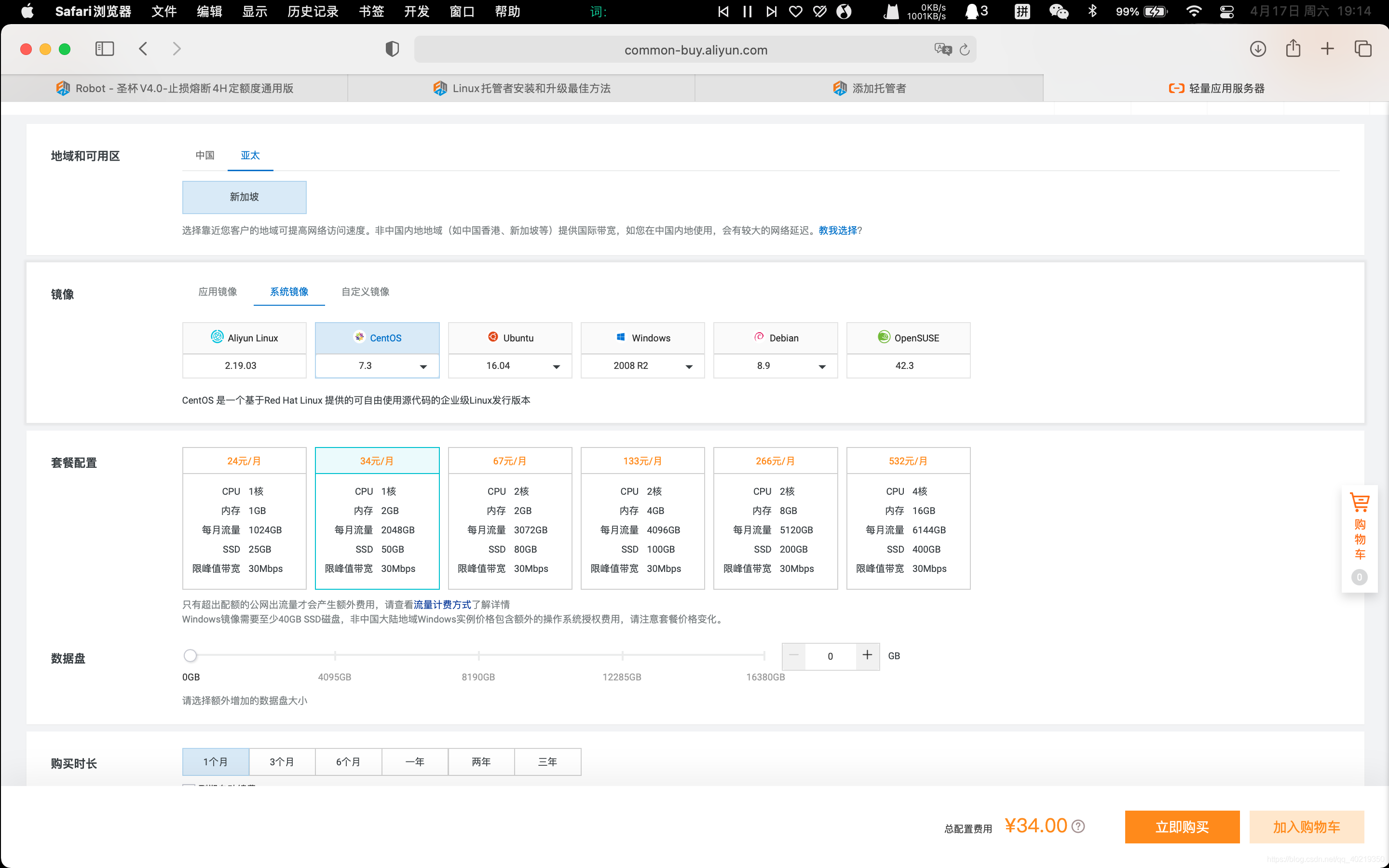1389x868 pixels.
Task: Select the 新加坡 region option
Action: 245,197
